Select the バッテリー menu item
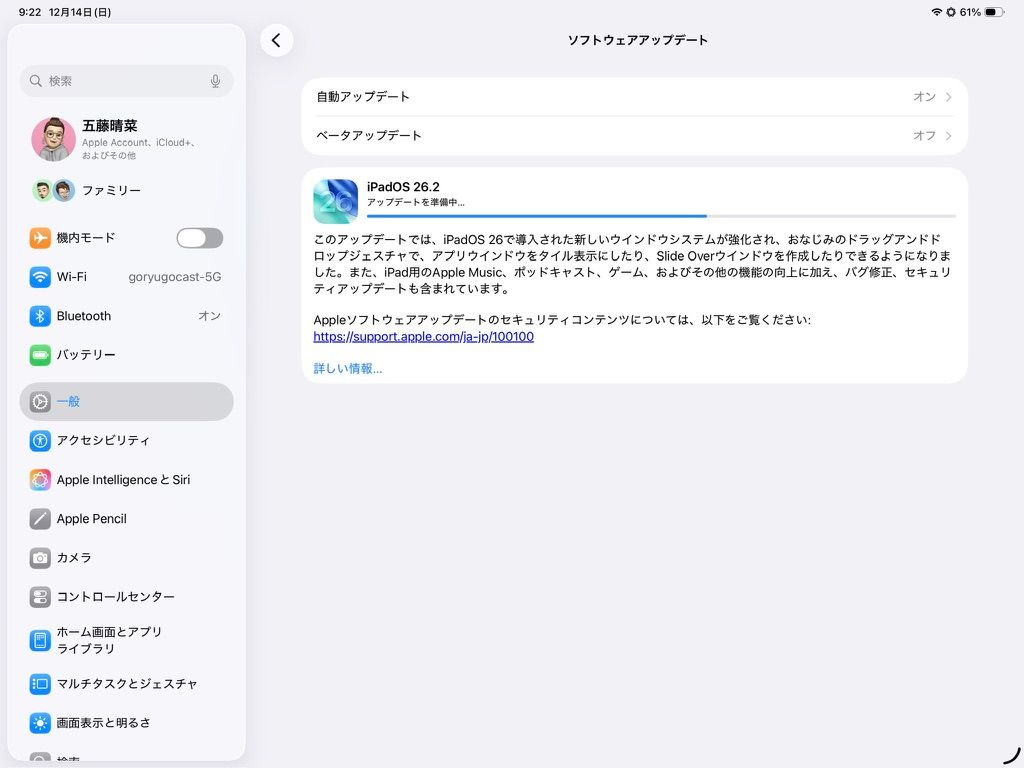The height and width of the screenshot is (768, 1024). [x=127, y=355]
